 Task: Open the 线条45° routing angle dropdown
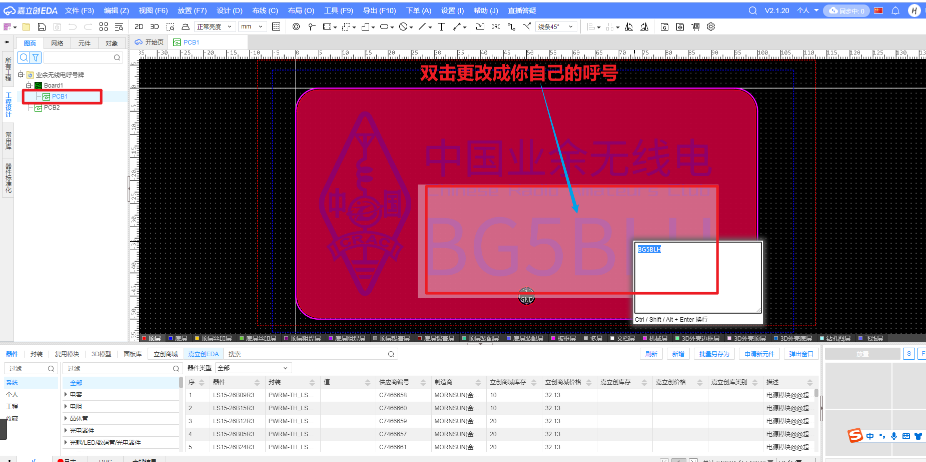[x=557, y=27]
